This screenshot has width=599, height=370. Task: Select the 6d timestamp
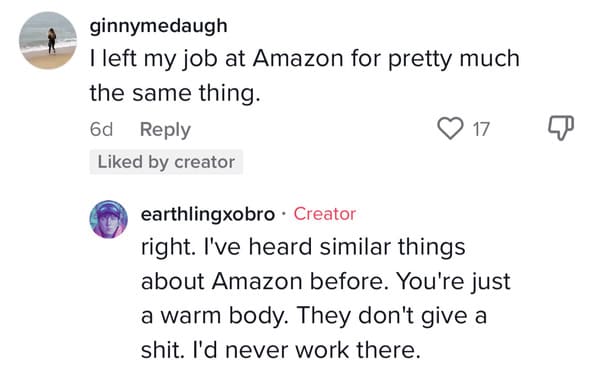101,129
